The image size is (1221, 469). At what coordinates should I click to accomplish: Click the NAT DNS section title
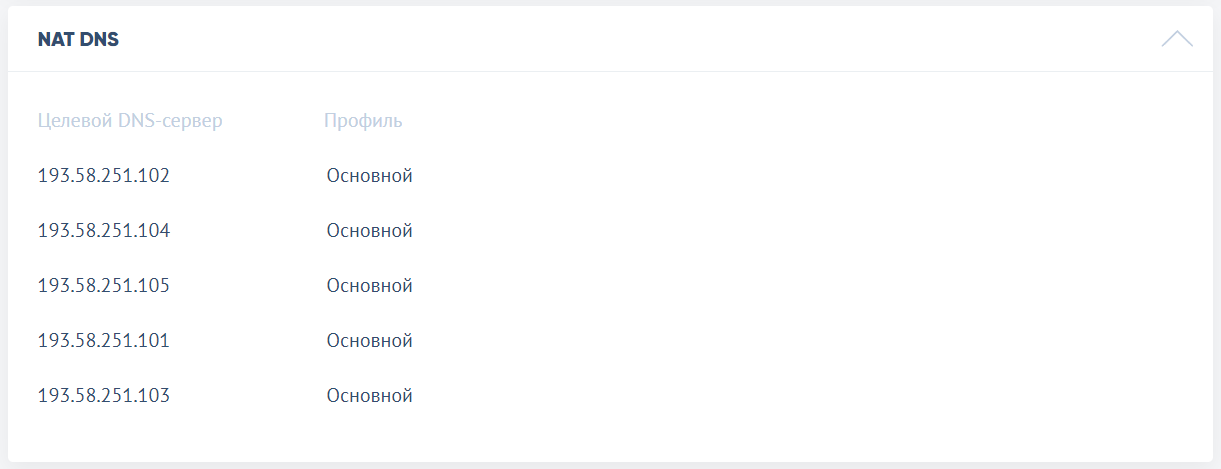78,39
